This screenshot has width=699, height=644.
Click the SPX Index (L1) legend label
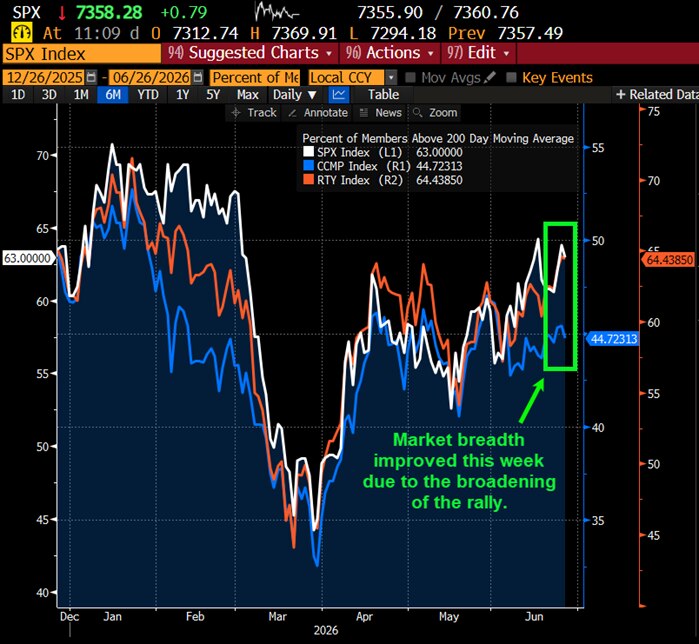point(359,152)
